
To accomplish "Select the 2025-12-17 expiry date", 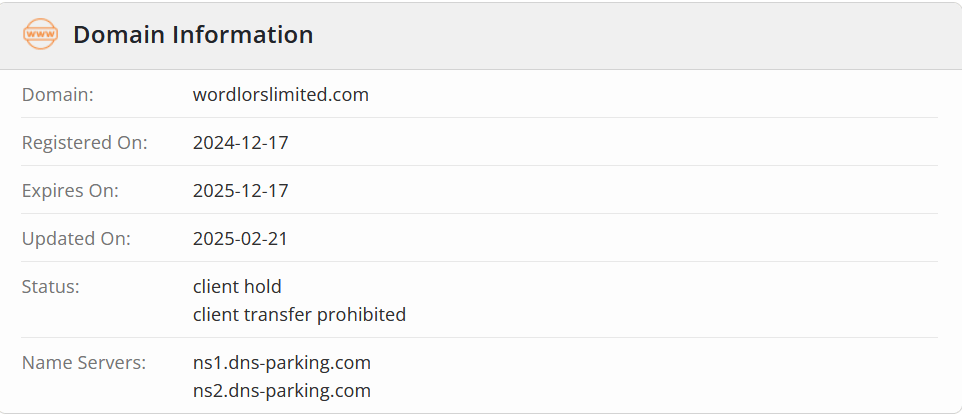I will (240, 190).
